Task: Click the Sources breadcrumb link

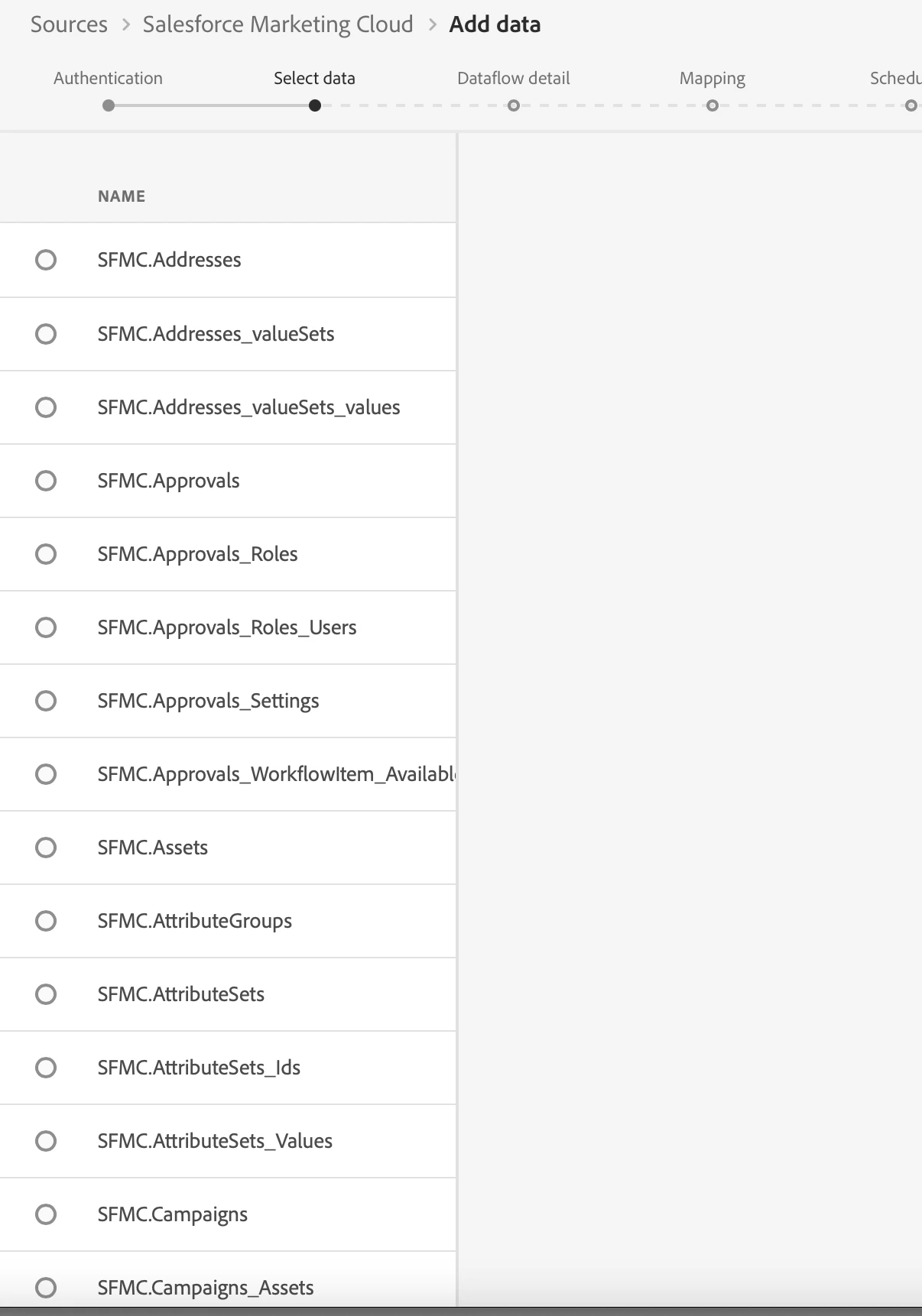Action: point(69,24)
